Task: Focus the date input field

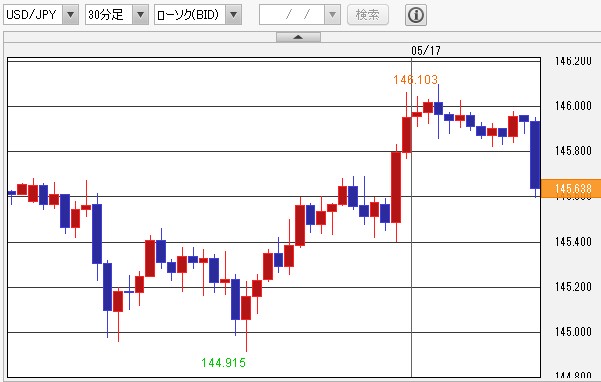Action: 292,15
